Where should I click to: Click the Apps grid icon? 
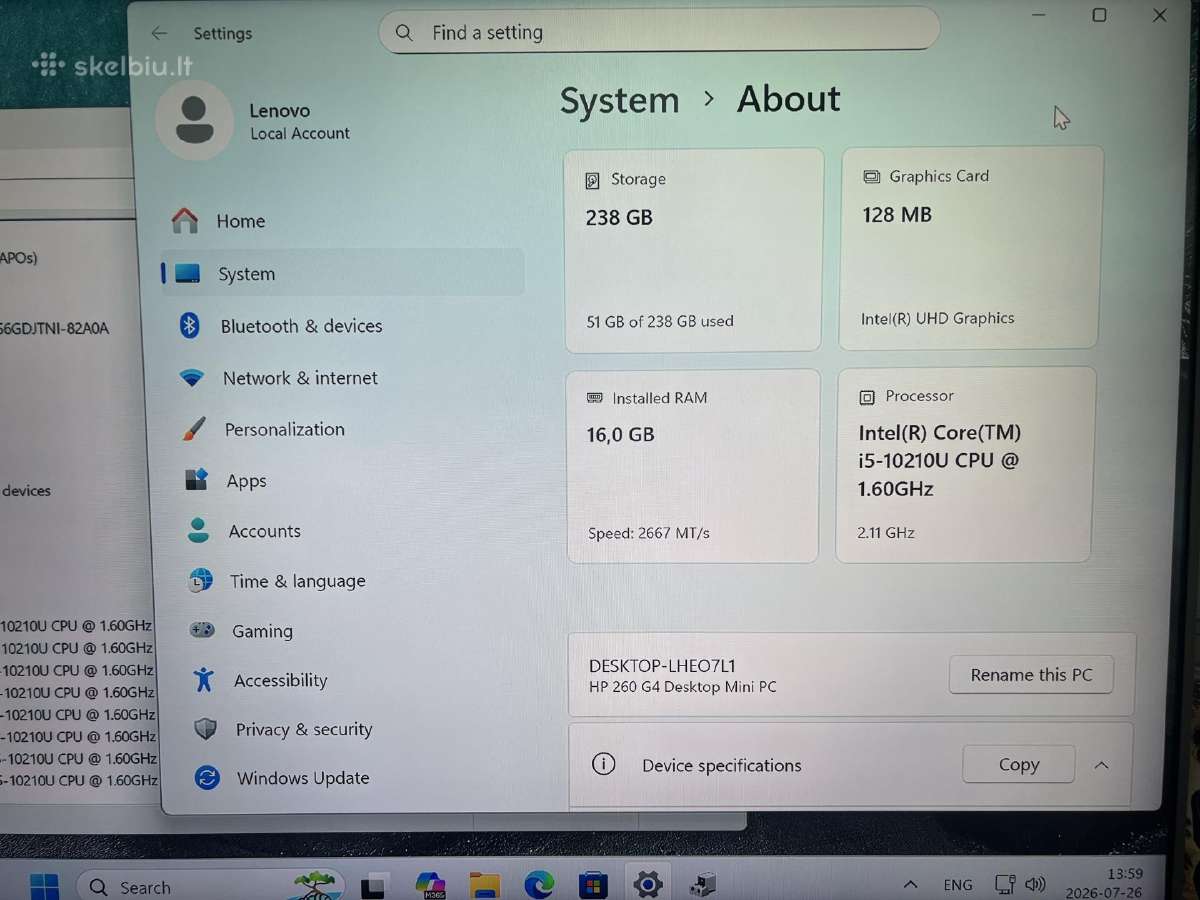(x=196, y=480)
